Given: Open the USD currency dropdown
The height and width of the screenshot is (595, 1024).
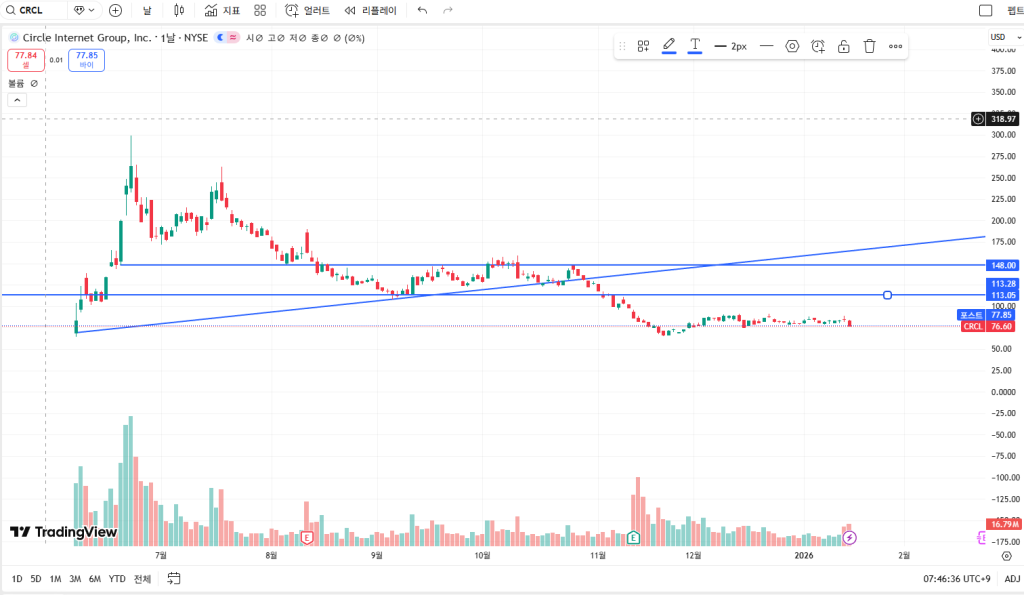Looking at the screenshot, I should coord(1001,37).
